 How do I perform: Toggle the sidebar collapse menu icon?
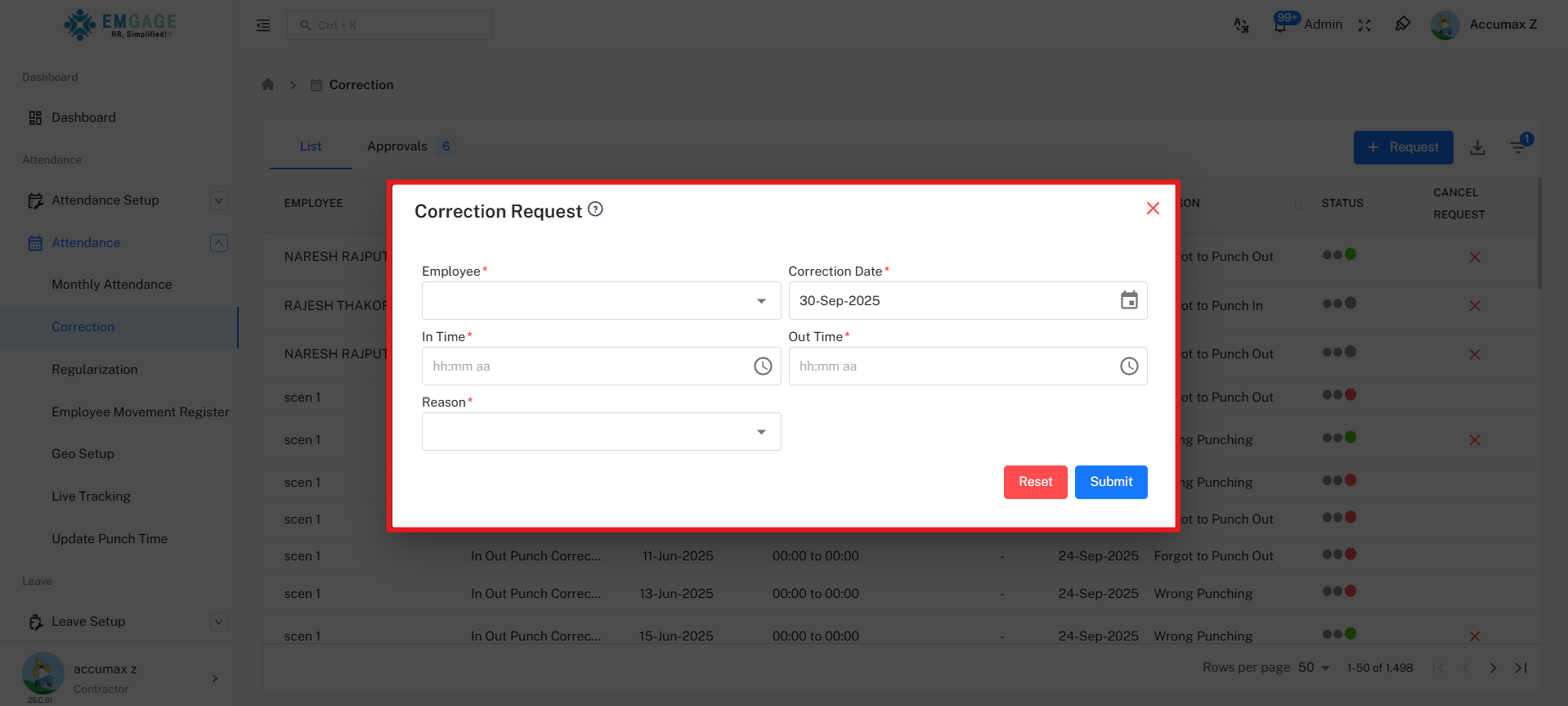coord(263,25)
